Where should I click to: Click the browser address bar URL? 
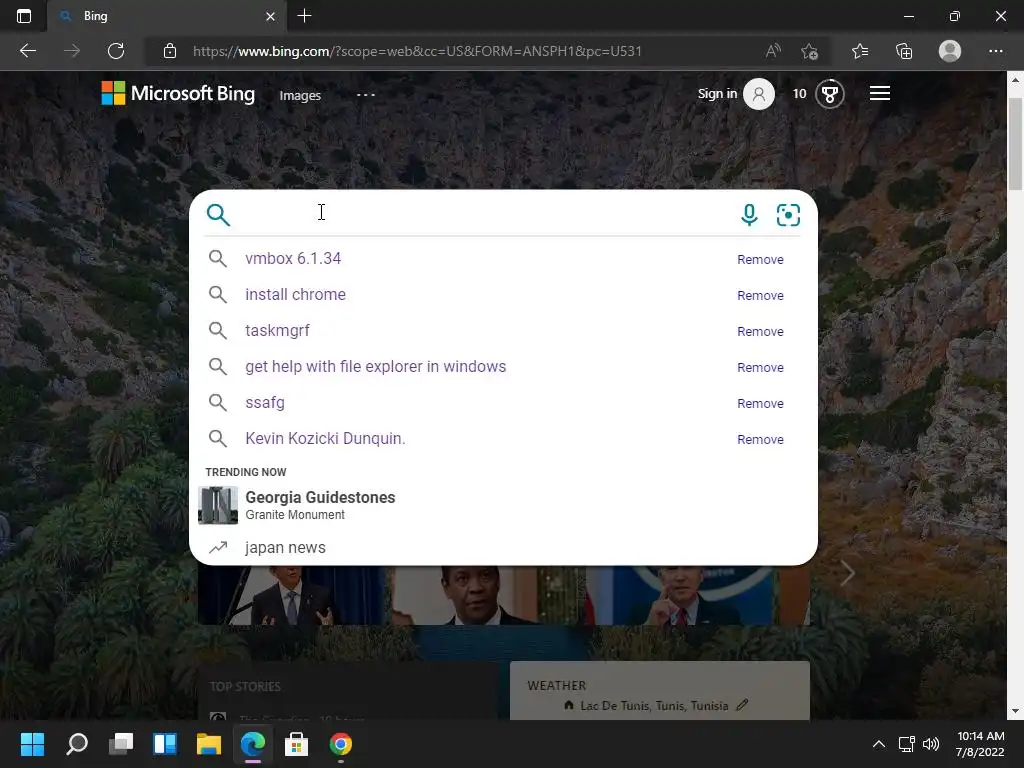[x=417, y=51]
